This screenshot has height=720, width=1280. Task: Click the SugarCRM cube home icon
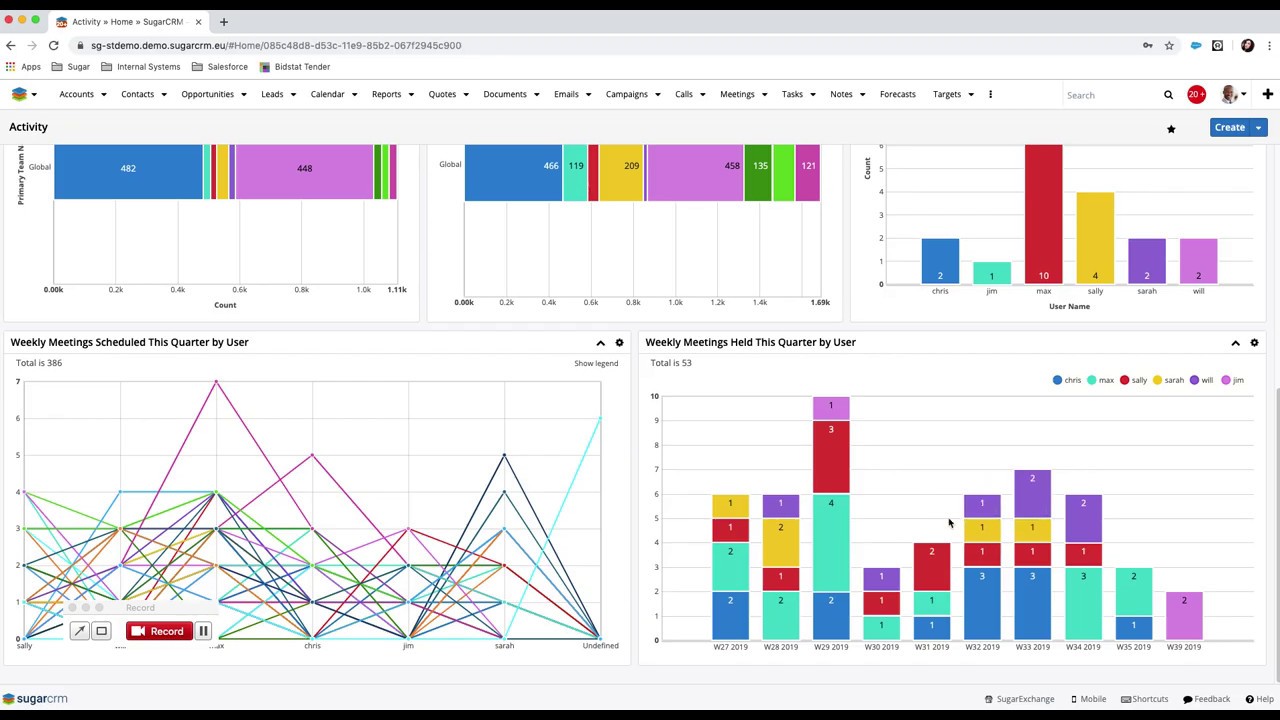tap(19, 94)
